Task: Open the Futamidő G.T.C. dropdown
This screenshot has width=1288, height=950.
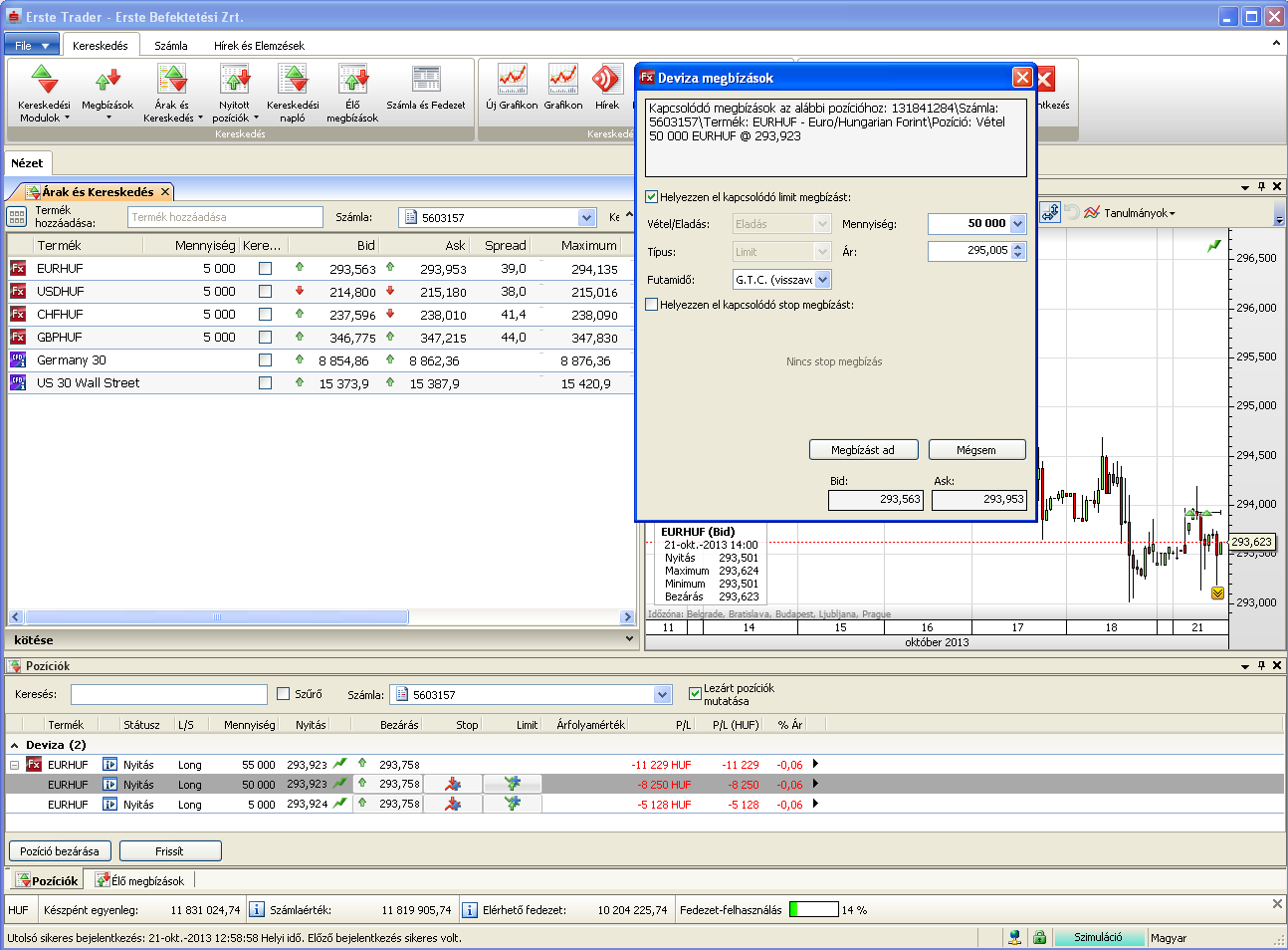Action: (x=822, y=280)
